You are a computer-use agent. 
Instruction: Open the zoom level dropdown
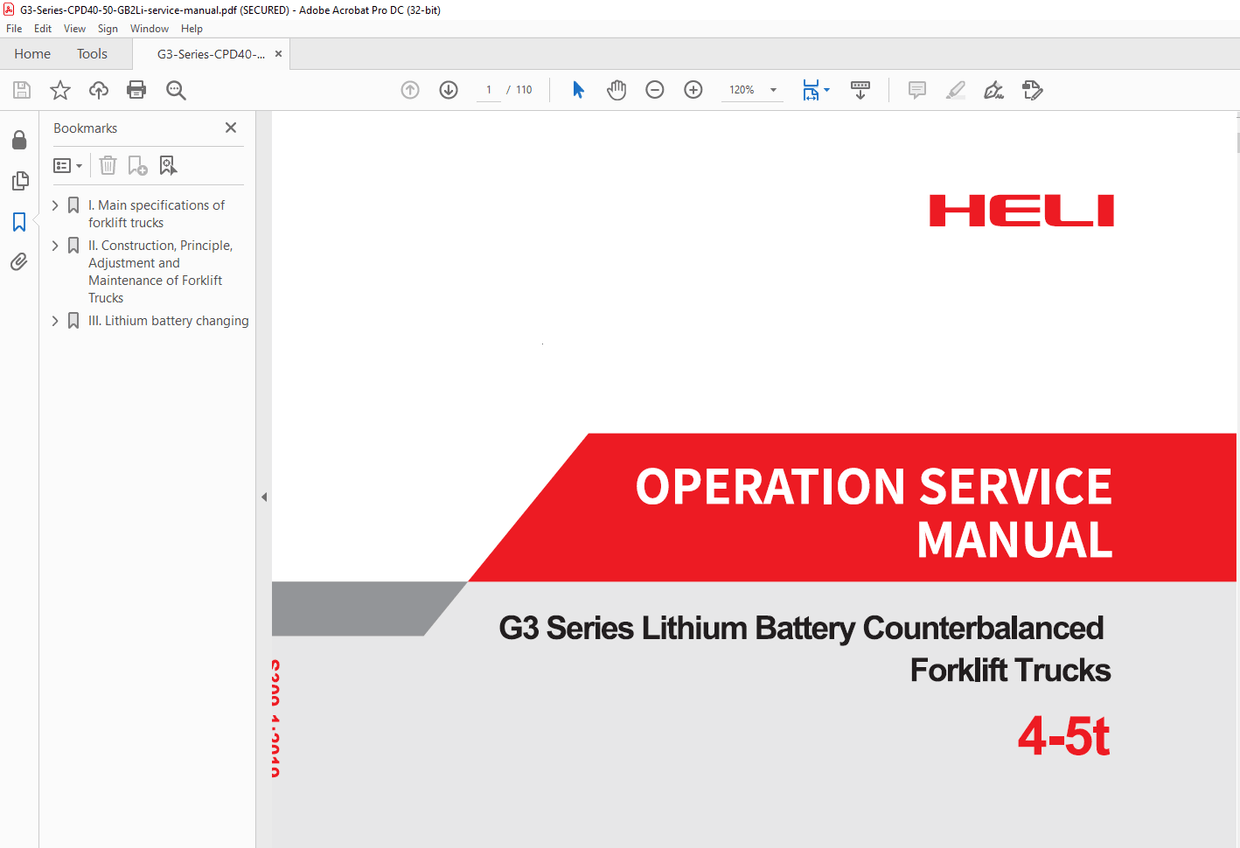tap(772, 89)
